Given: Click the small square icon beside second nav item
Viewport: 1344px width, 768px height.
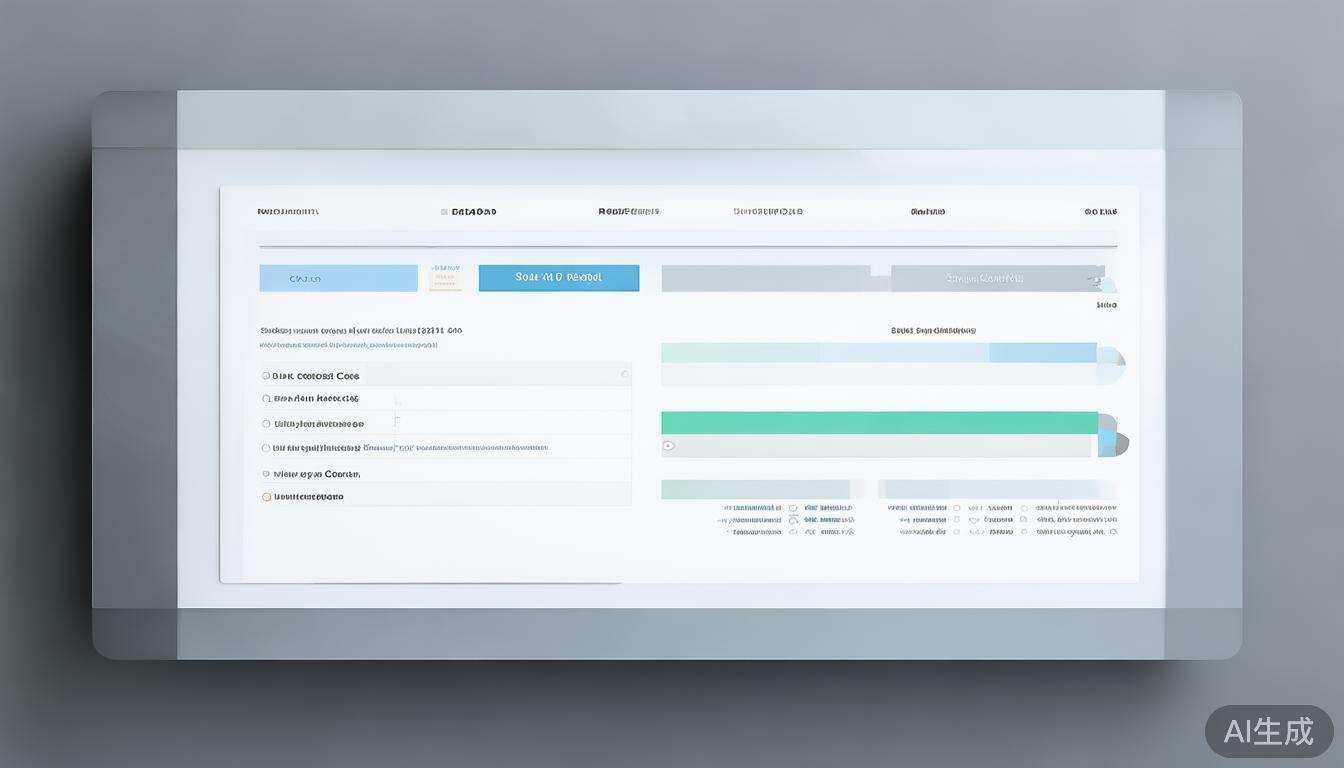Looking at the screenshot, I should tap(444, 212).
